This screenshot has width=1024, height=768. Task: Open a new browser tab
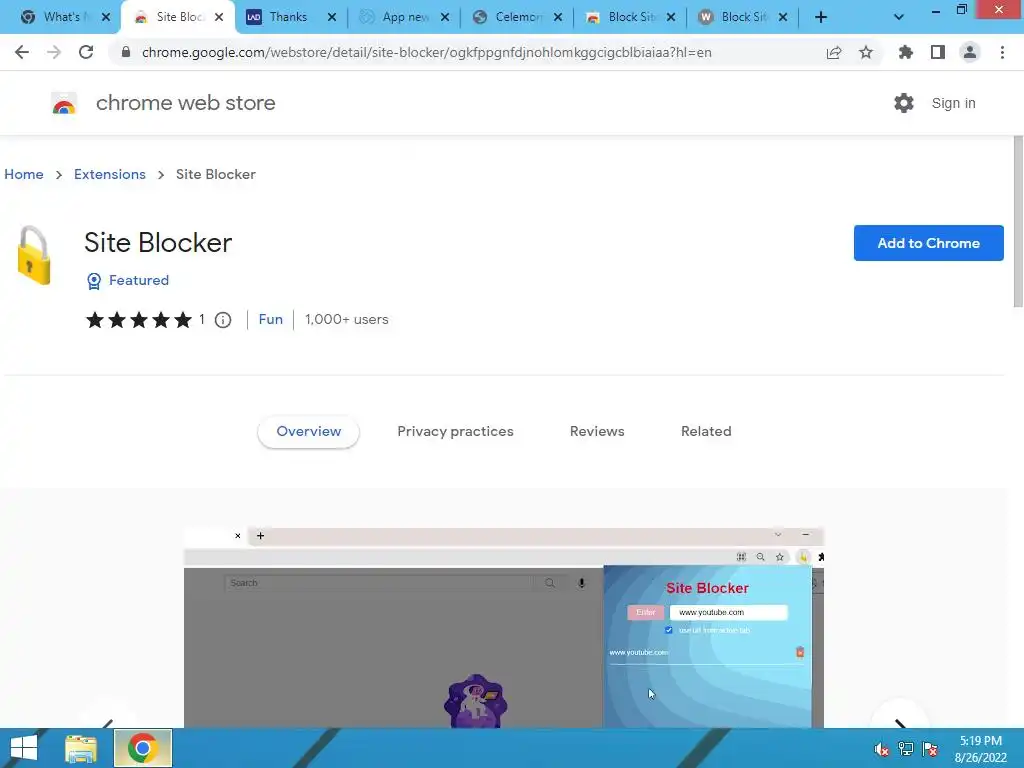click(x=821, y=18)
